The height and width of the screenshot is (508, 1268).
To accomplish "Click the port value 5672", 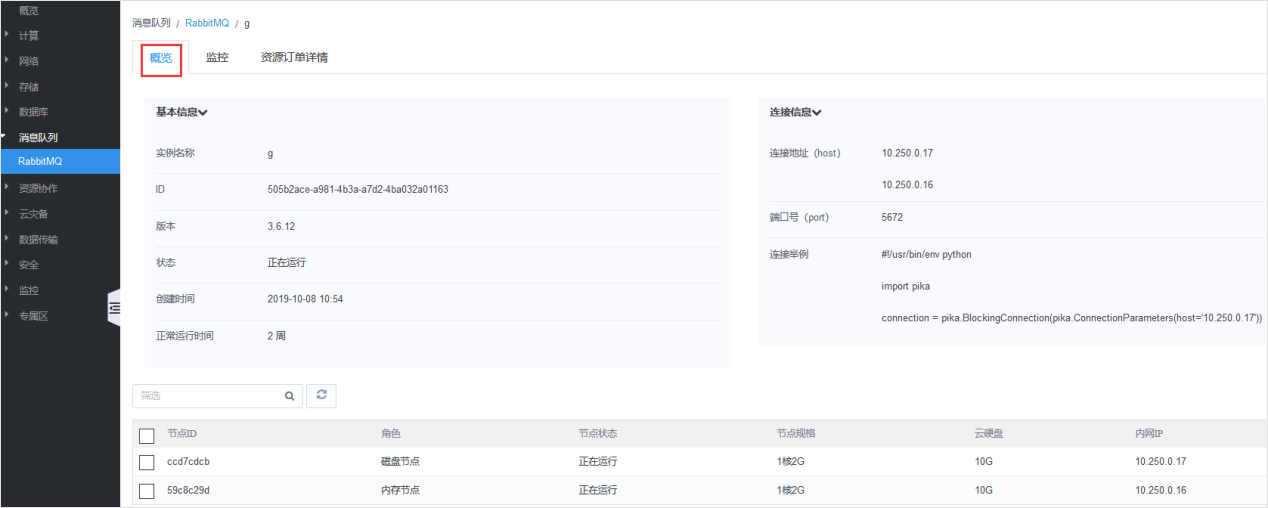I will 892,217.
